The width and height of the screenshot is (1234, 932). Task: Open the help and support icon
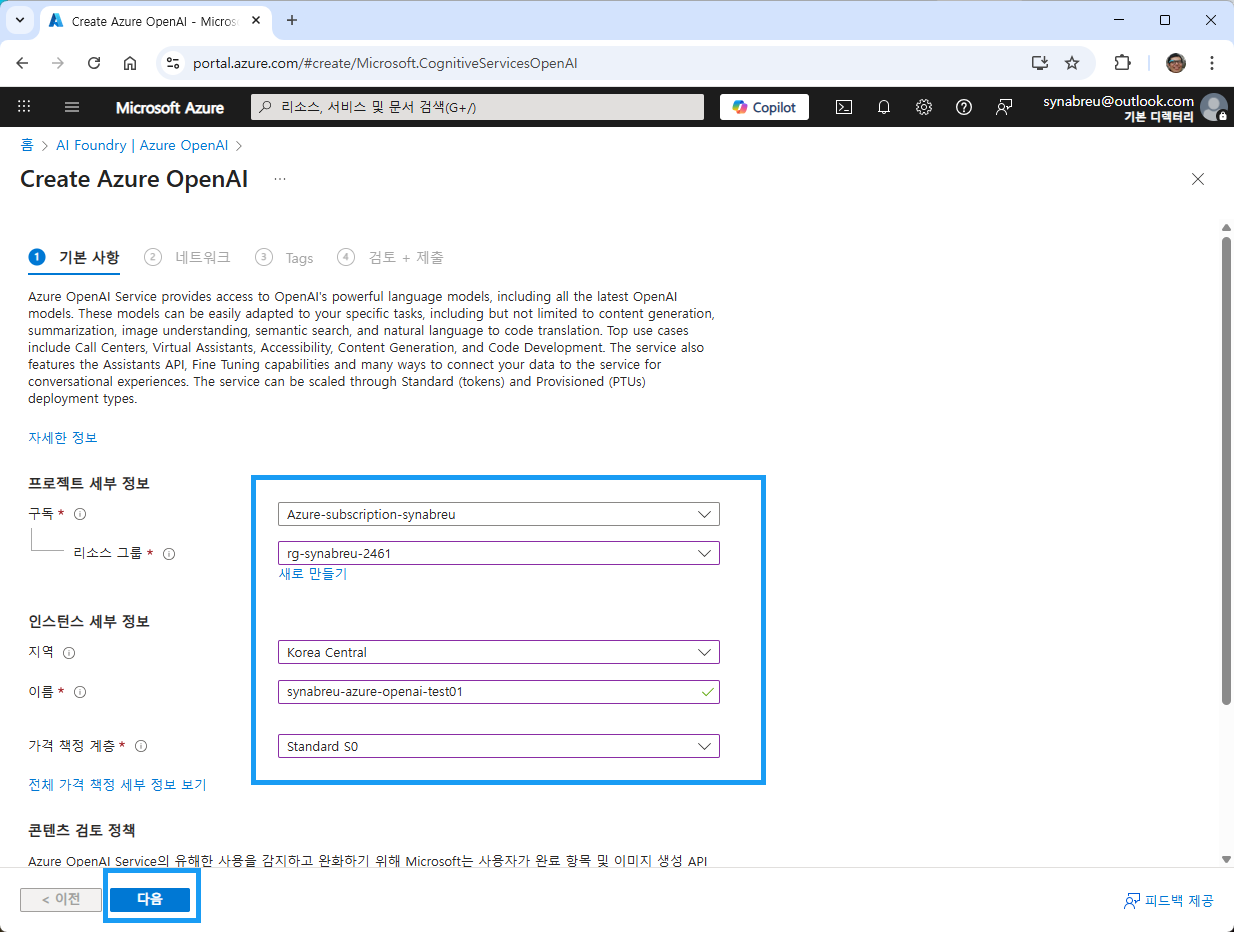click(964, 107)
